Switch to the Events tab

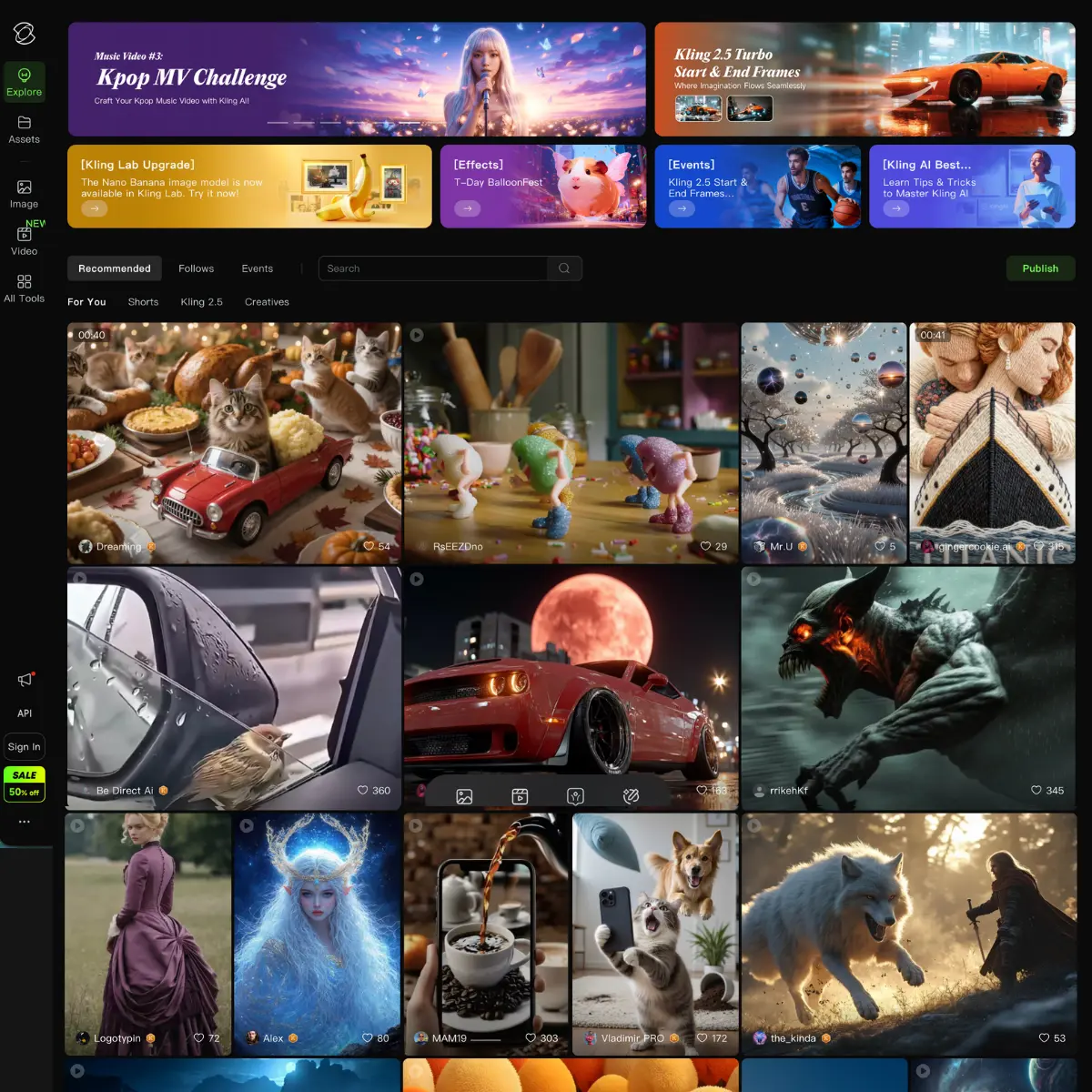click(x=257, y=268)
